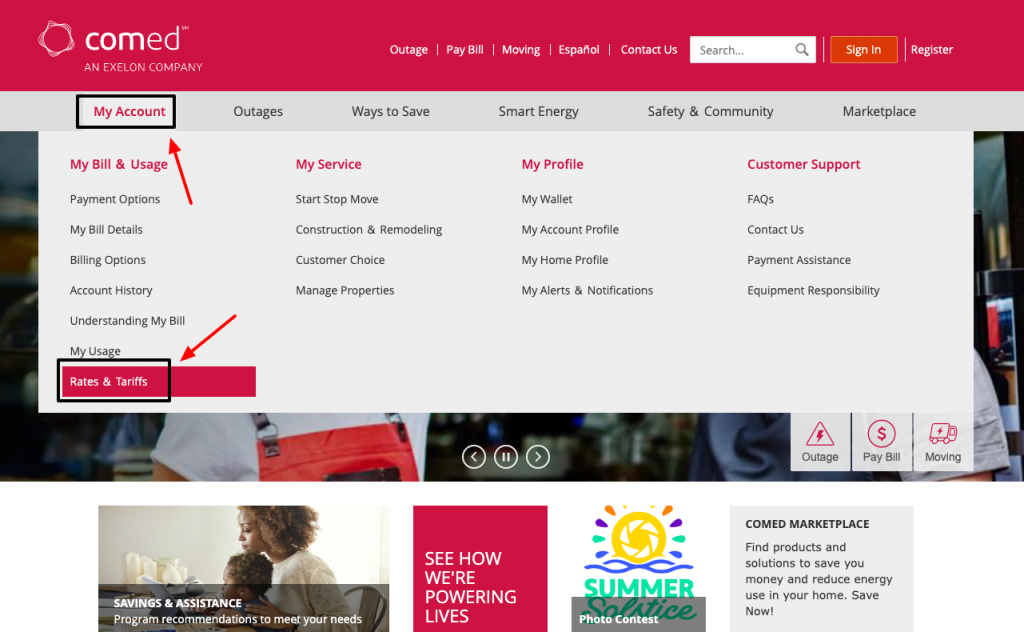Click the ComEd logo
The height and width of the screenshot is (632, 1024).
pos(114,44)
